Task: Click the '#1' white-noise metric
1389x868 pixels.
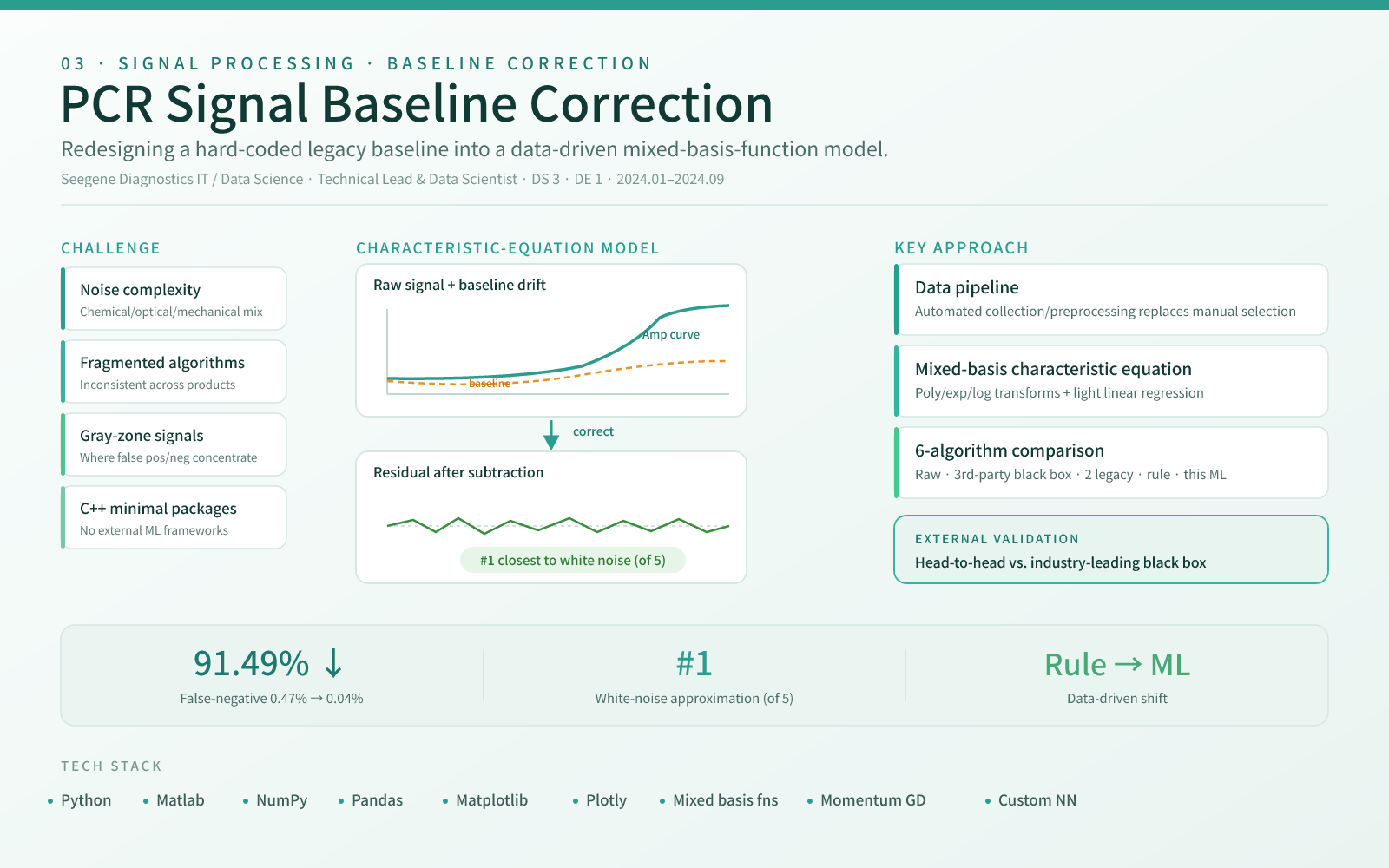Action: point(694,664)
